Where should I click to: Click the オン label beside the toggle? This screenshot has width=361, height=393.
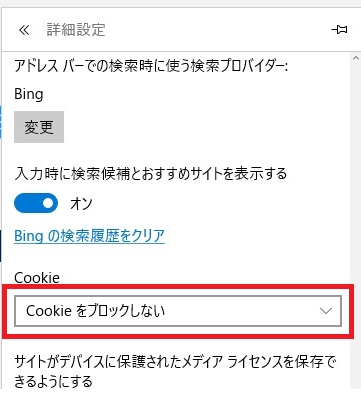[x=81, y=203]
